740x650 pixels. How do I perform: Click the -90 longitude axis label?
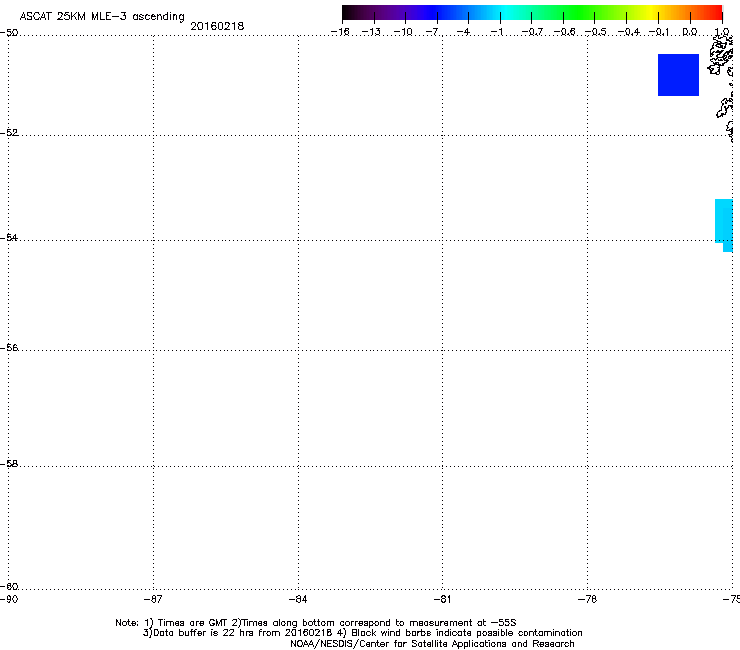coord(9,599)
